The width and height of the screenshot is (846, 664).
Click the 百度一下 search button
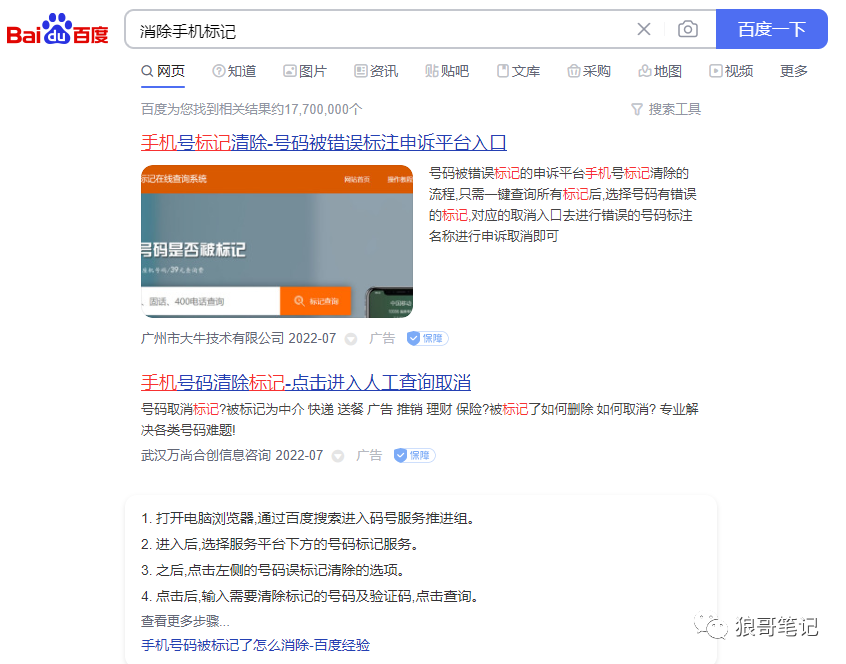(772, 29)
